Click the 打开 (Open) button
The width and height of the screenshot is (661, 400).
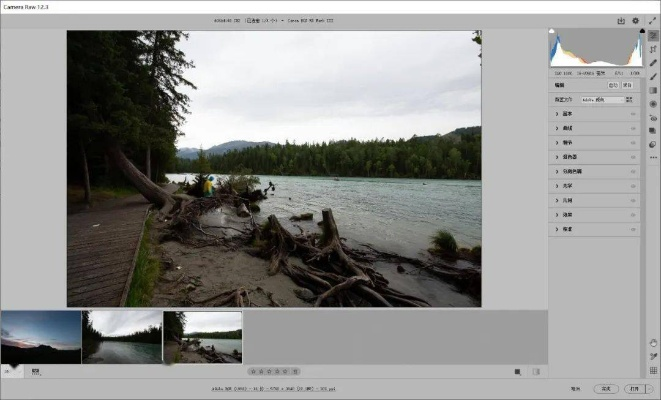point(635,389)
